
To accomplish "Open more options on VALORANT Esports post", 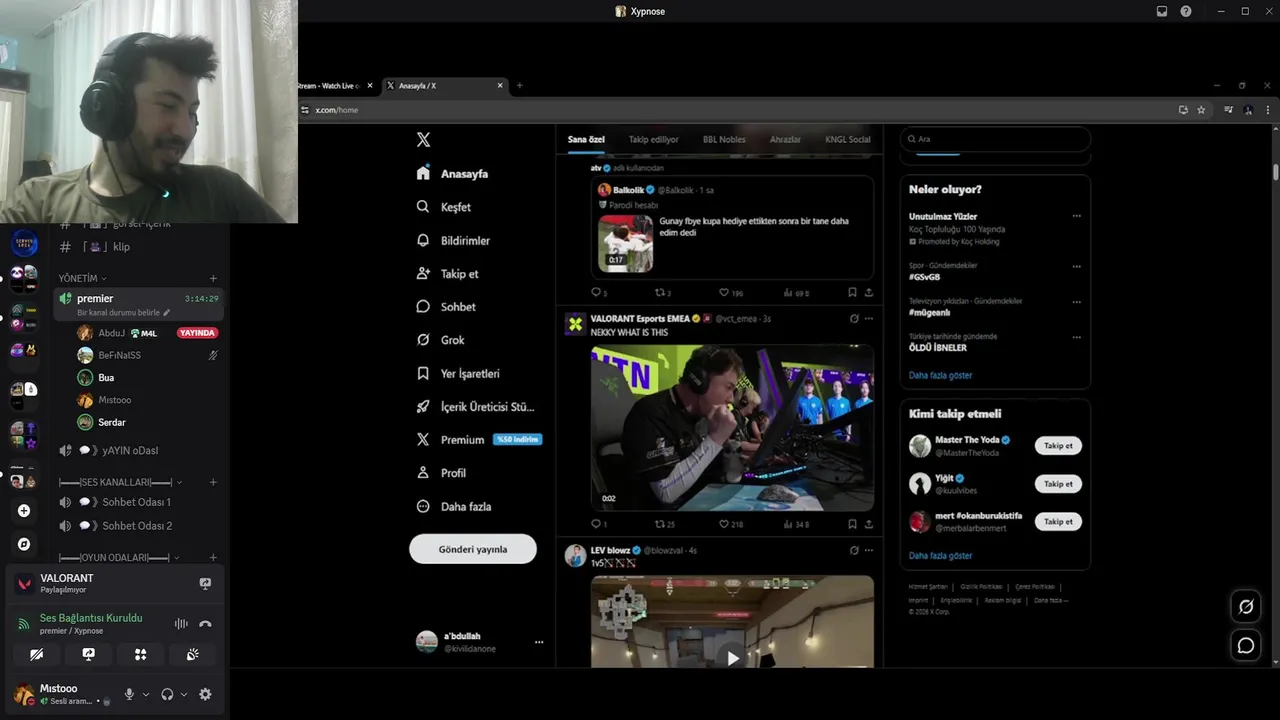I will (869, 319).
